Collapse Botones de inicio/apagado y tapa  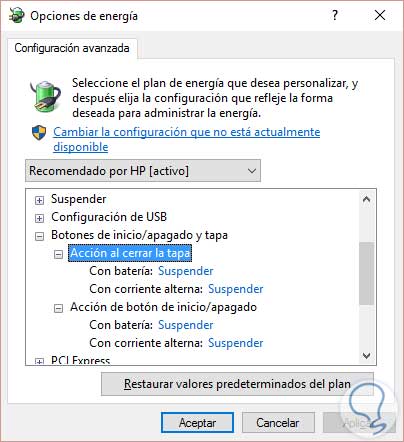coord(39,236)
